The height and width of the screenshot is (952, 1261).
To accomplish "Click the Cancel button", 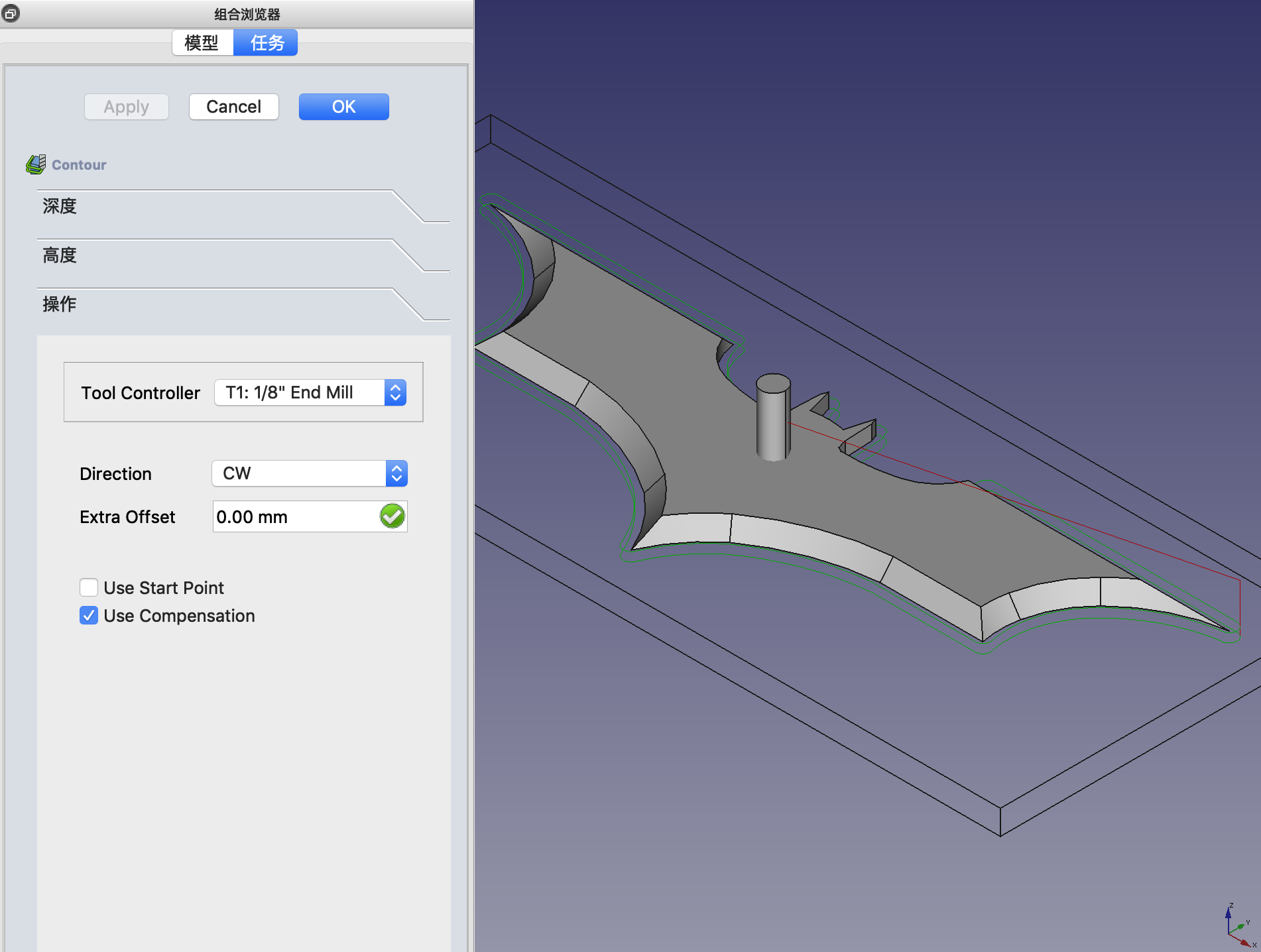I will pyautogui.click(x=233, y=107).
